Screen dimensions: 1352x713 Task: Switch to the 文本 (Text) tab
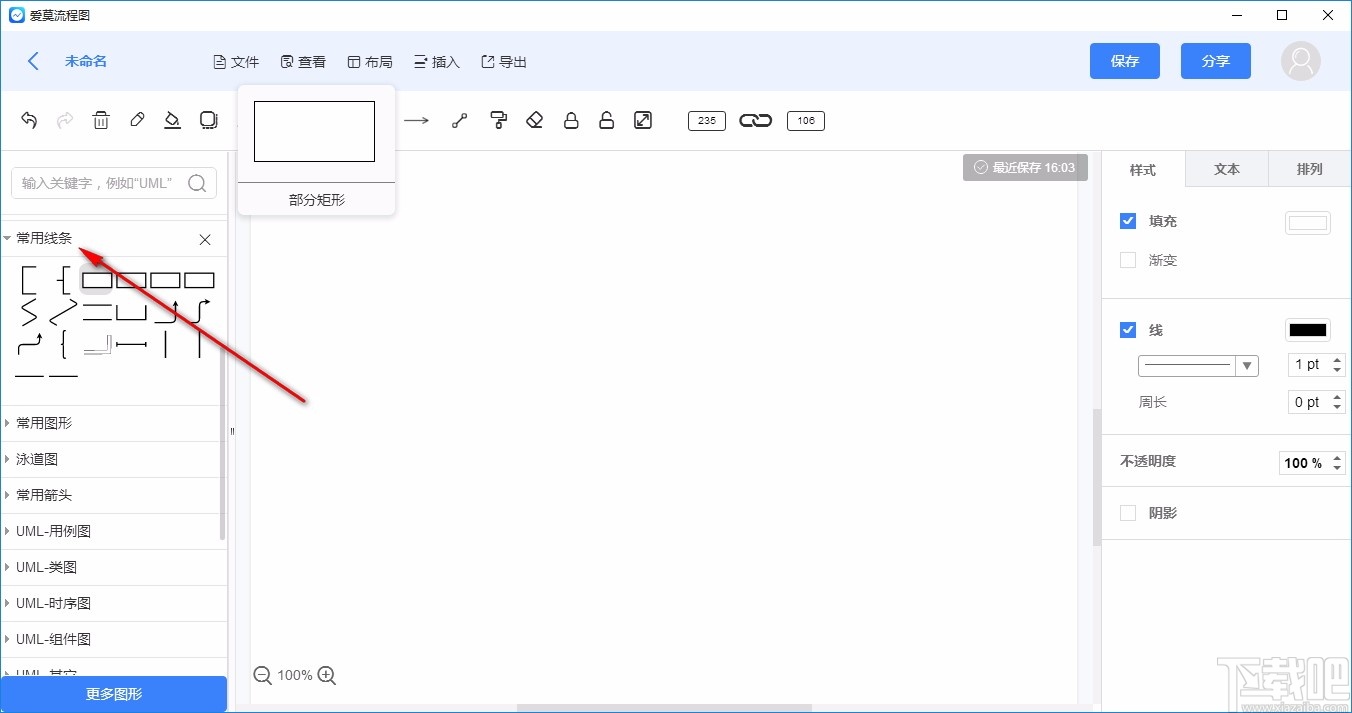tap(1226, 169)
